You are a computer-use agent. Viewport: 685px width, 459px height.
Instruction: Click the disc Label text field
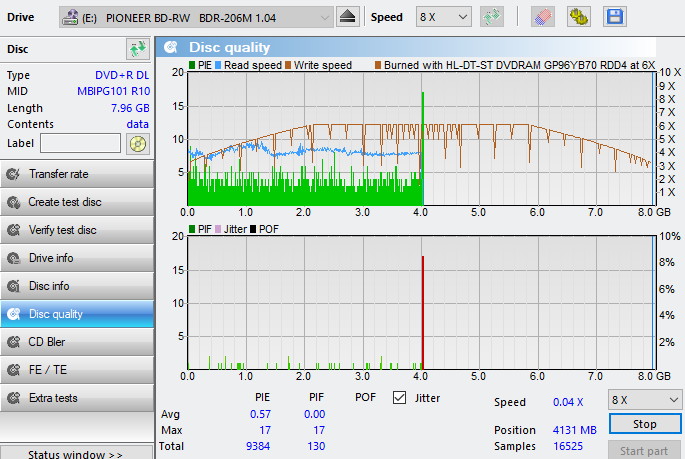tap(81, 143)
